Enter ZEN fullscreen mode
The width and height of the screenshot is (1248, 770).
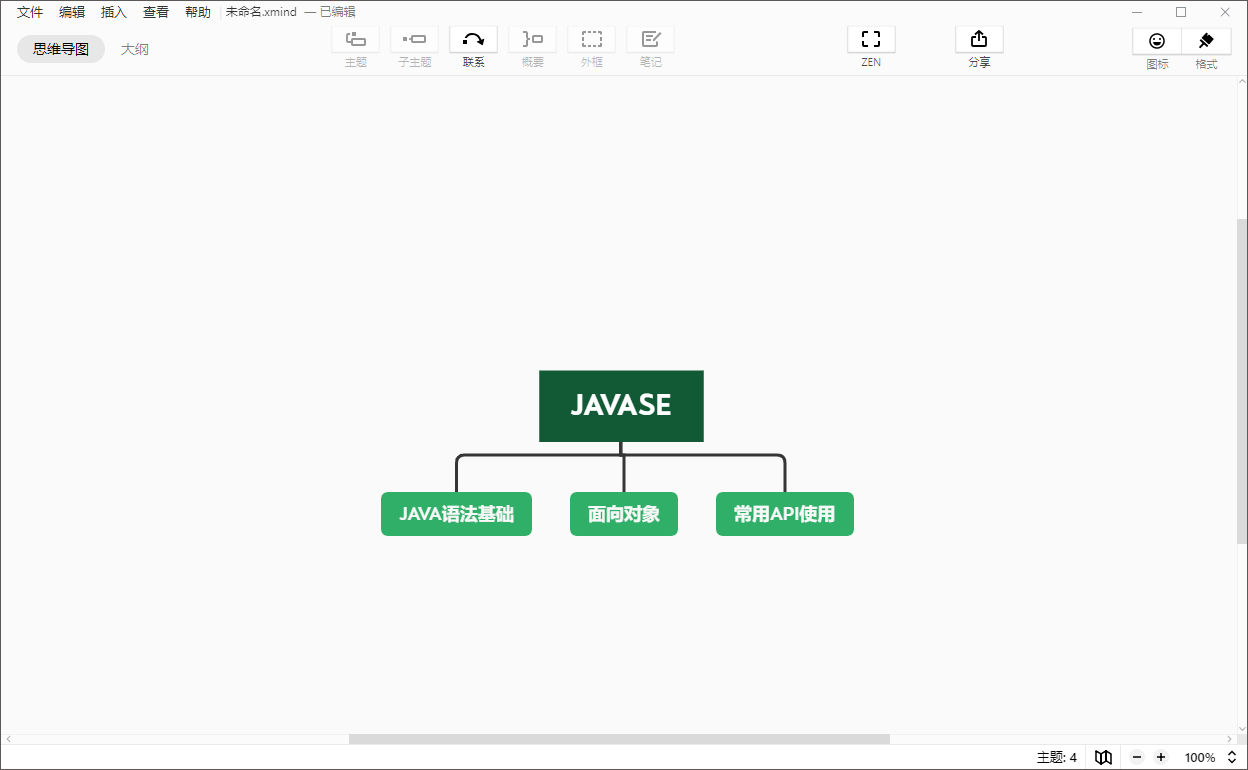871,40
